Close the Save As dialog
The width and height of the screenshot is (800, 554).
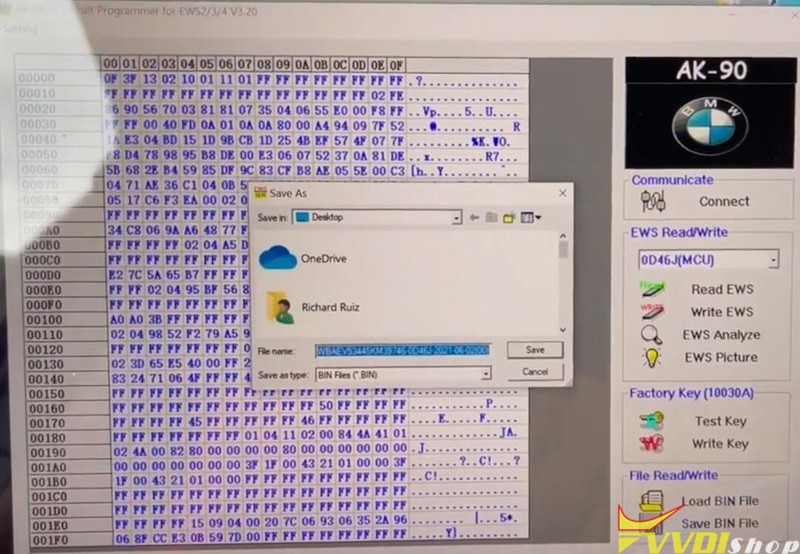(x=562, y=193)
